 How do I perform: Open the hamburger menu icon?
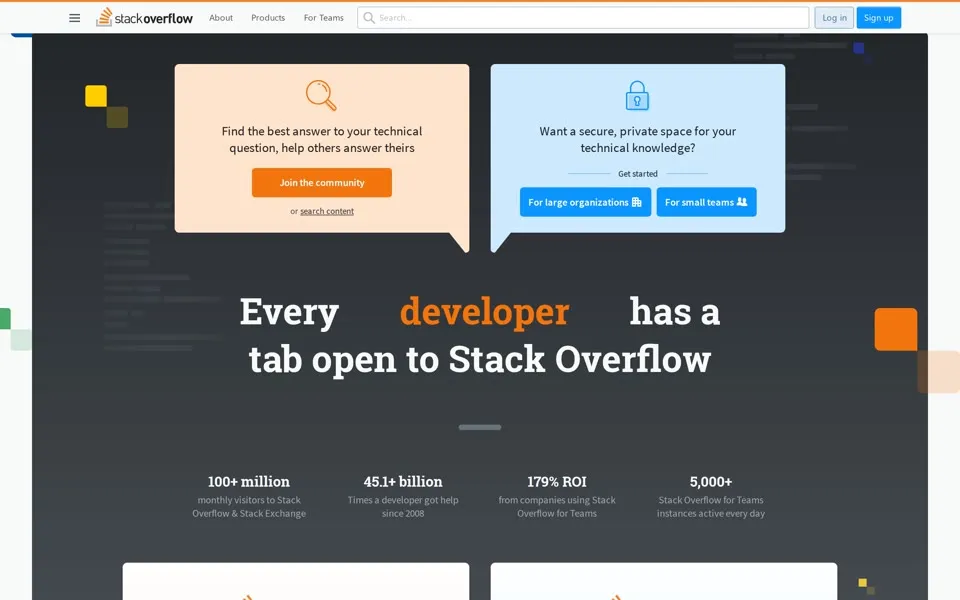tap(75, 18)
